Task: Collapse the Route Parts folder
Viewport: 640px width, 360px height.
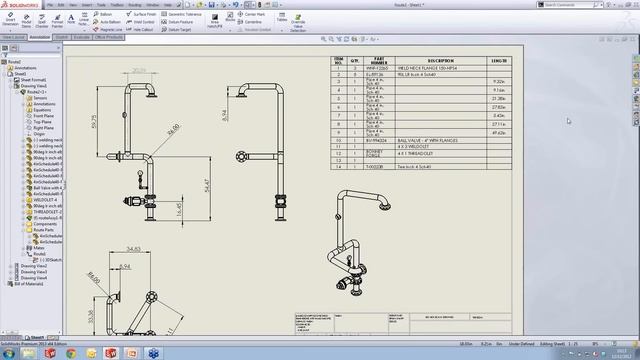Action: [x=24, y=230]
